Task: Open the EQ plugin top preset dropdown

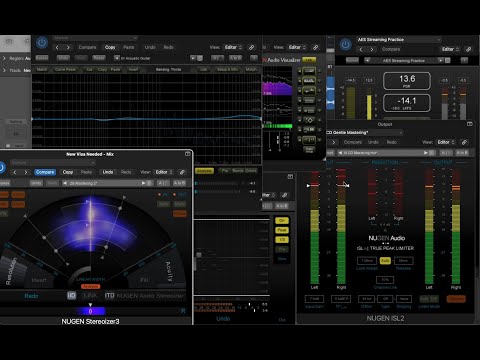Action: 95,38
